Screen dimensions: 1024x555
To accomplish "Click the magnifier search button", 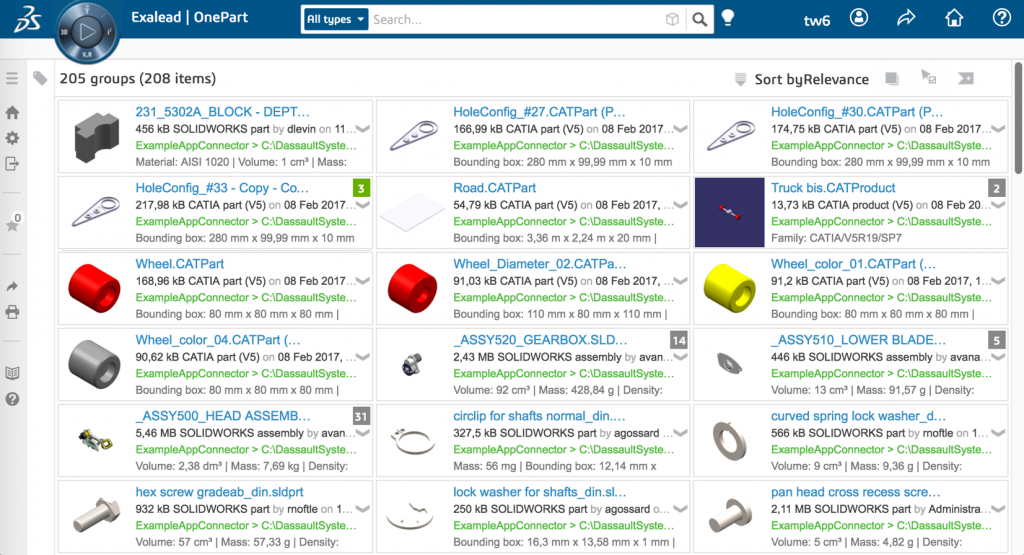I will (x=699, y=20).
